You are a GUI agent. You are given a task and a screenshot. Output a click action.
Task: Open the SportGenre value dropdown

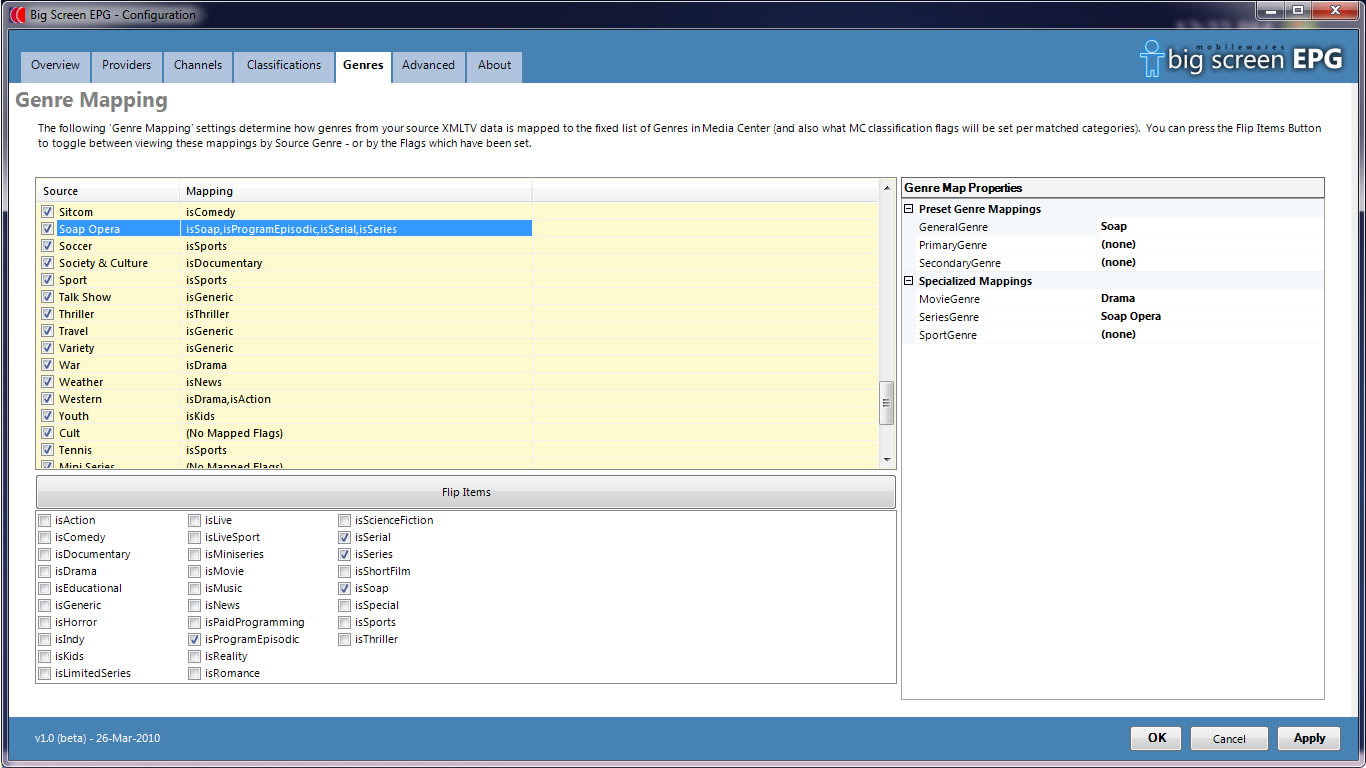(1210, 335)
